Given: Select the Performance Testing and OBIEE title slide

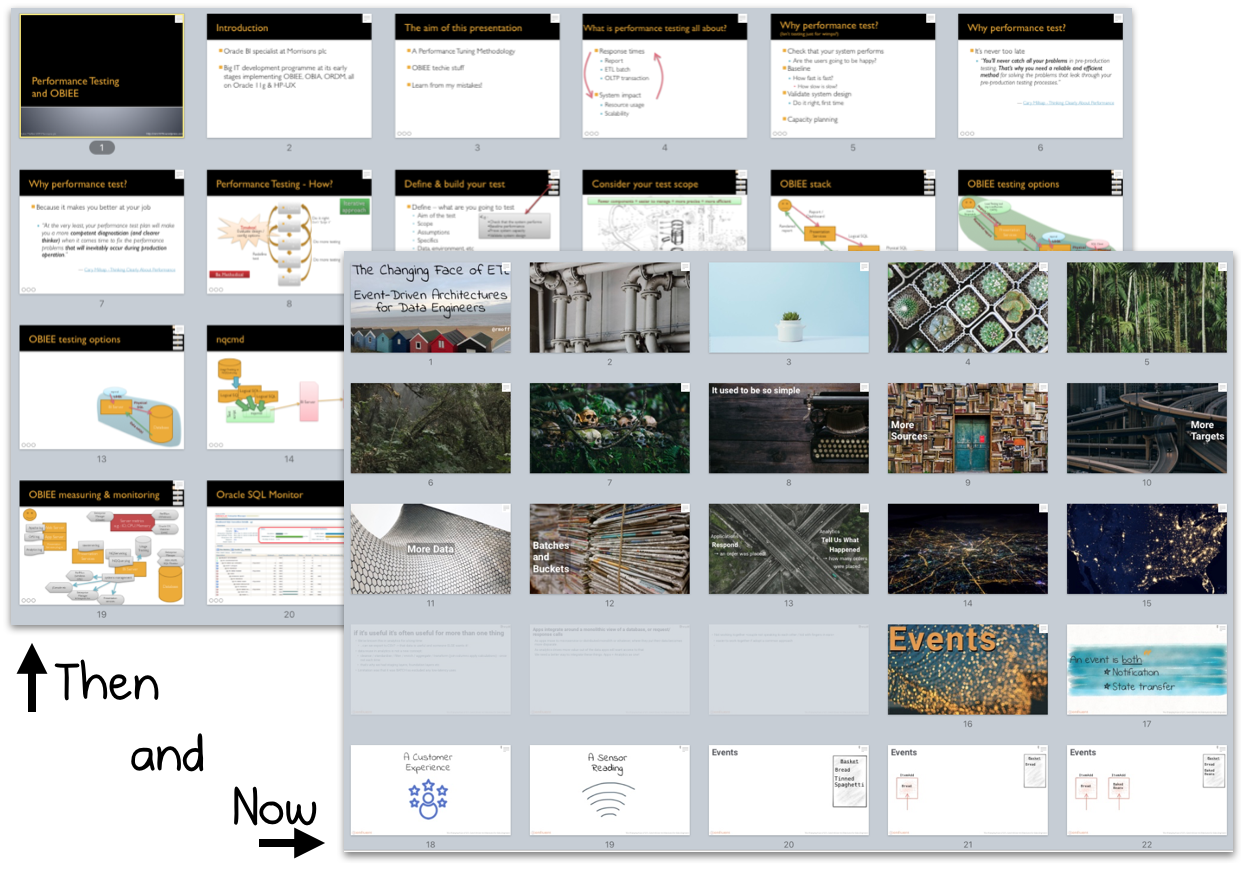Looking at the screenshot, I should [100, 75].
